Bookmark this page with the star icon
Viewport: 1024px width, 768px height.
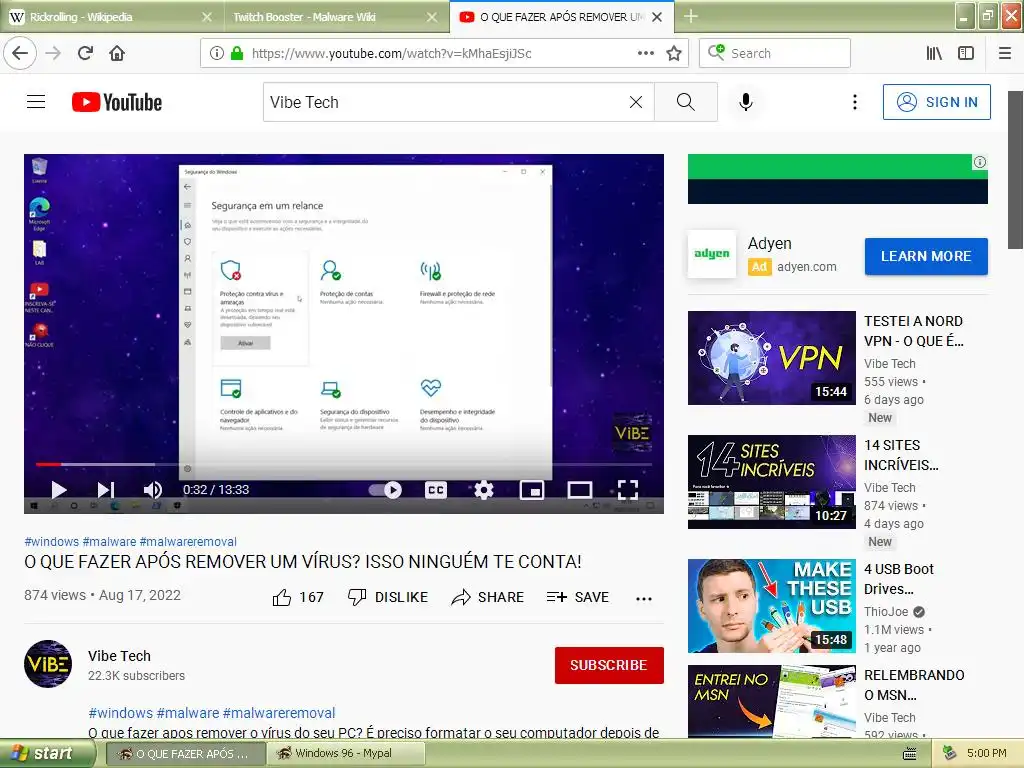pos(674,54)
